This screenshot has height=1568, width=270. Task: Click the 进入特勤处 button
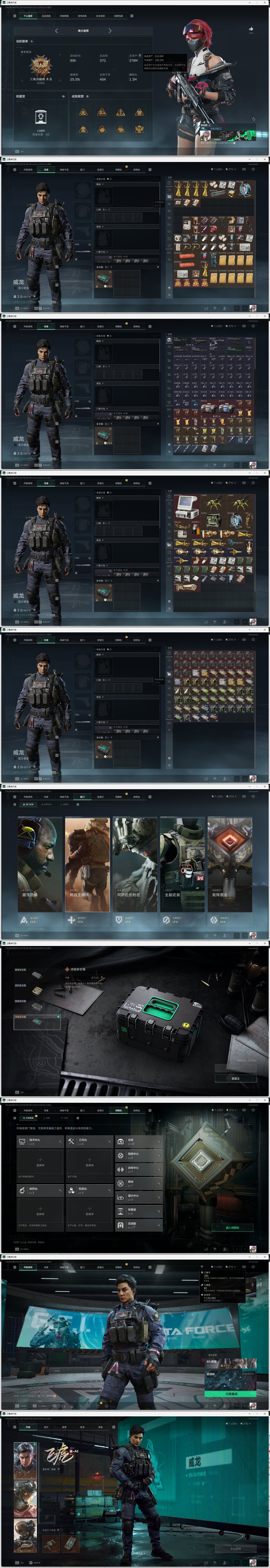point(232,1228)
